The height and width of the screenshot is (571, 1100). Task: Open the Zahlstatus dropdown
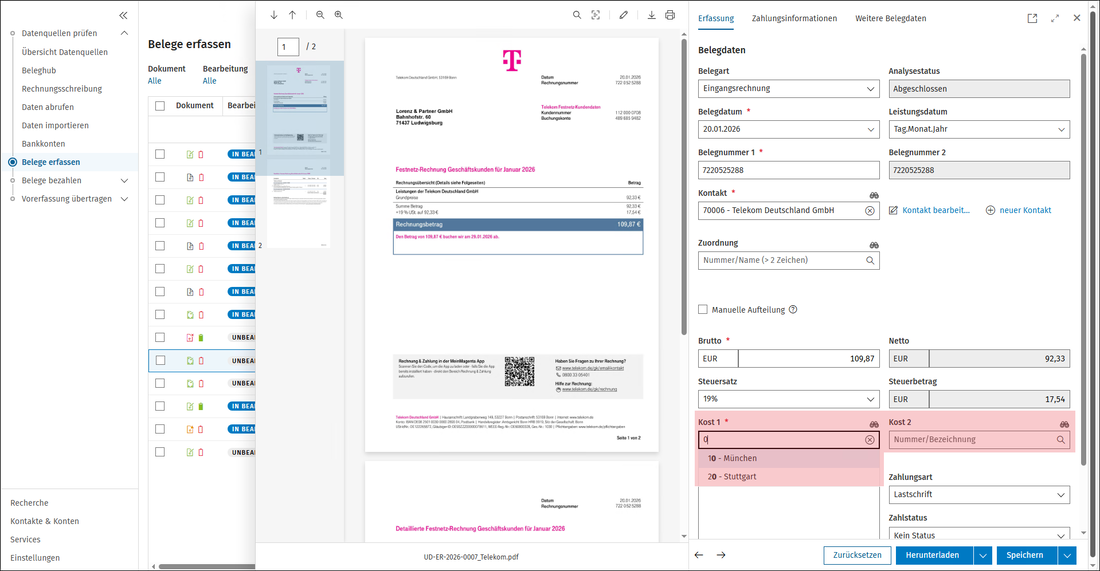point(979,535)
